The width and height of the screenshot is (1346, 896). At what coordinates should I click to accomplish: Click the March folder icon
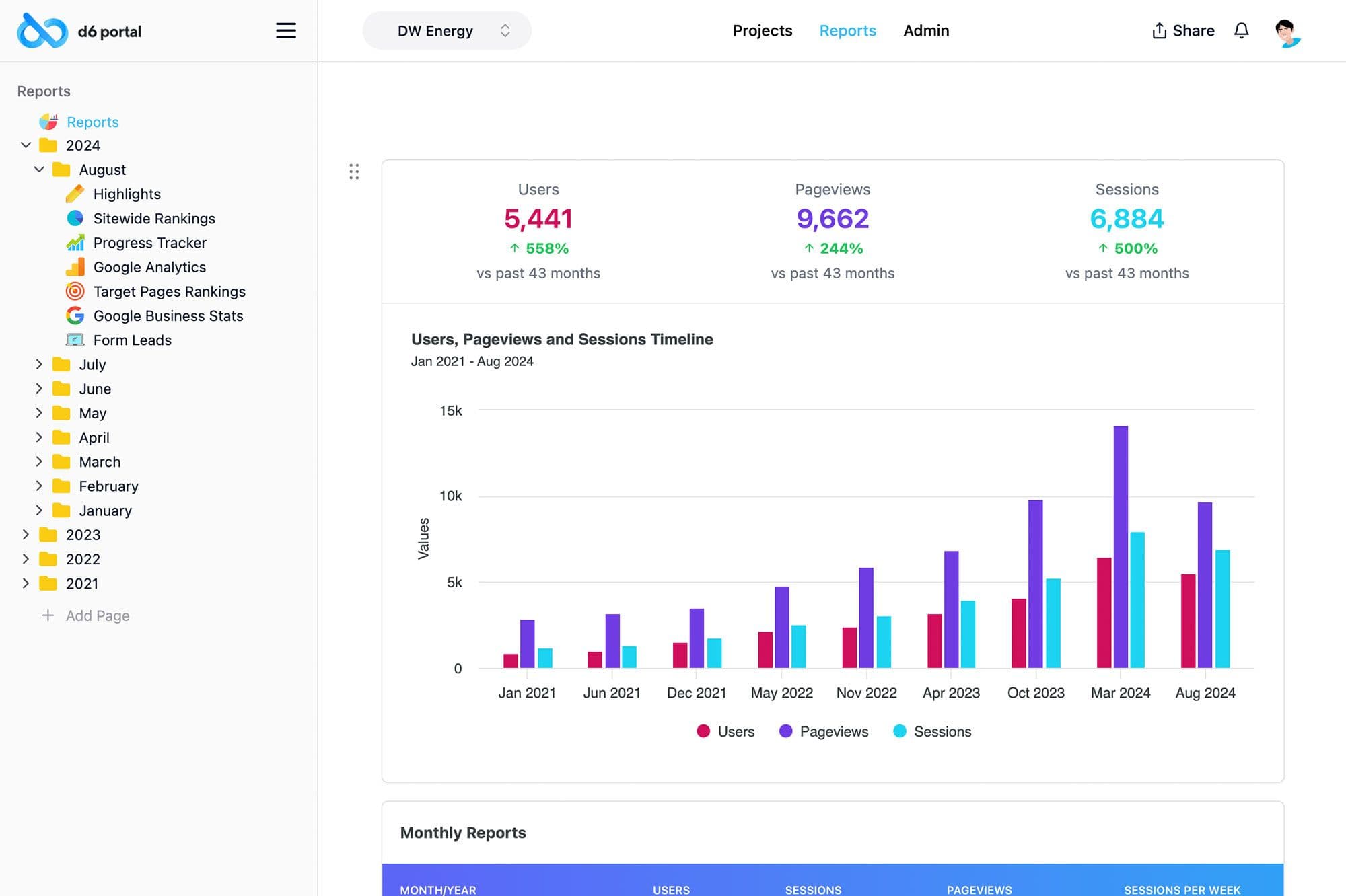[x=61, y=461]
